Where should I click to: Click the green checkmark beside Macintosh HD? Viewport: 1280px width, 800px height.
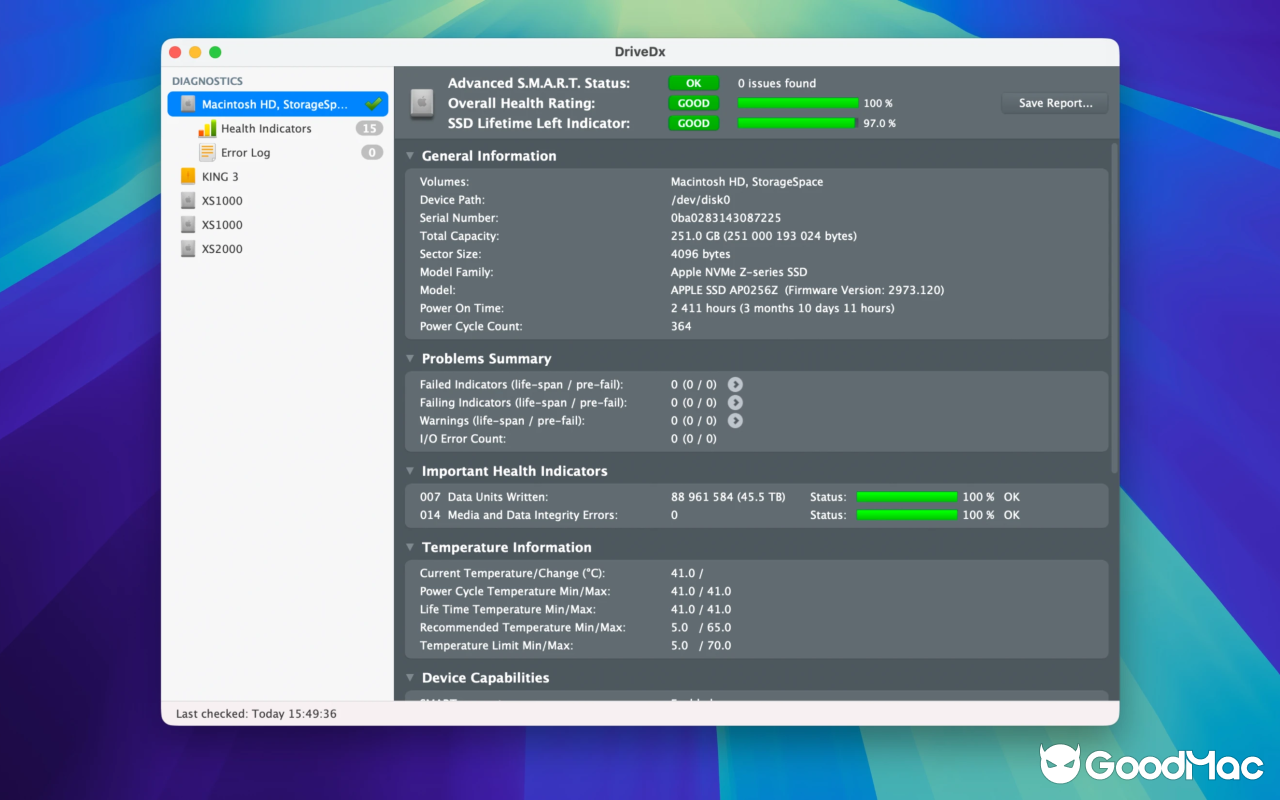click(x=374, y=103)
